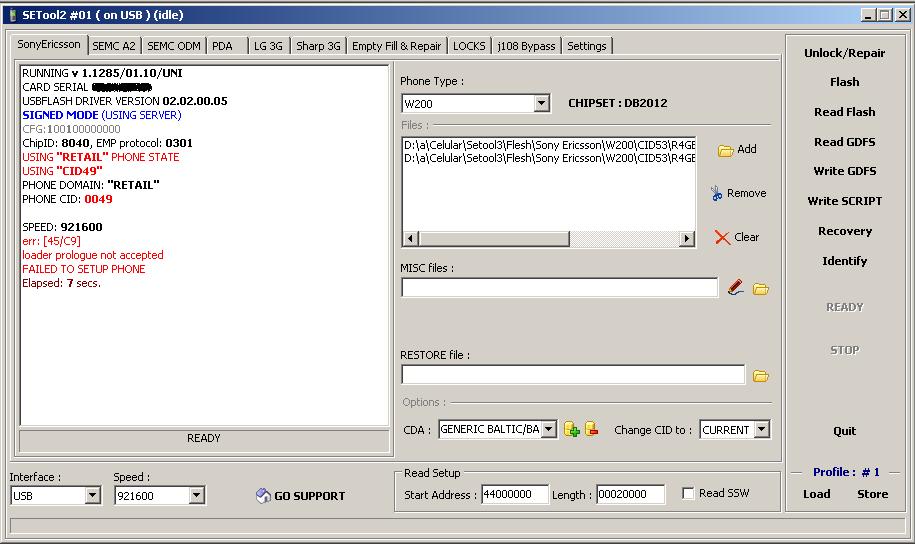
Task: Click the Start Address field
Action: (515, 494)
